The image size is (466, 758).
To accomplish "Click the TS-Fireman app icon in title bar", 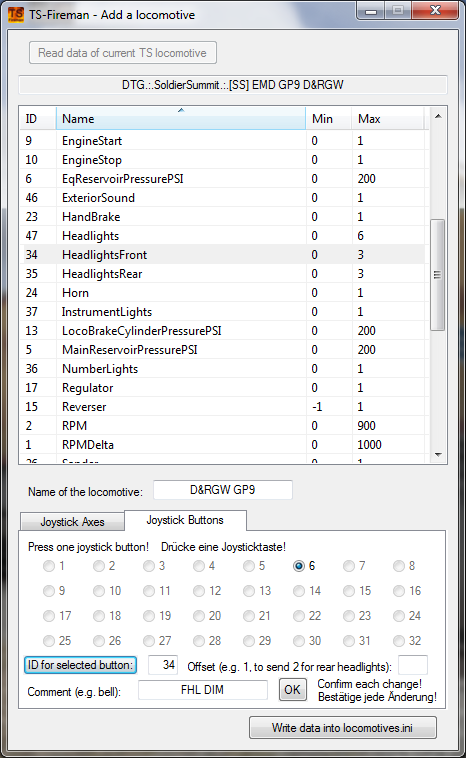I will (15, 15).
